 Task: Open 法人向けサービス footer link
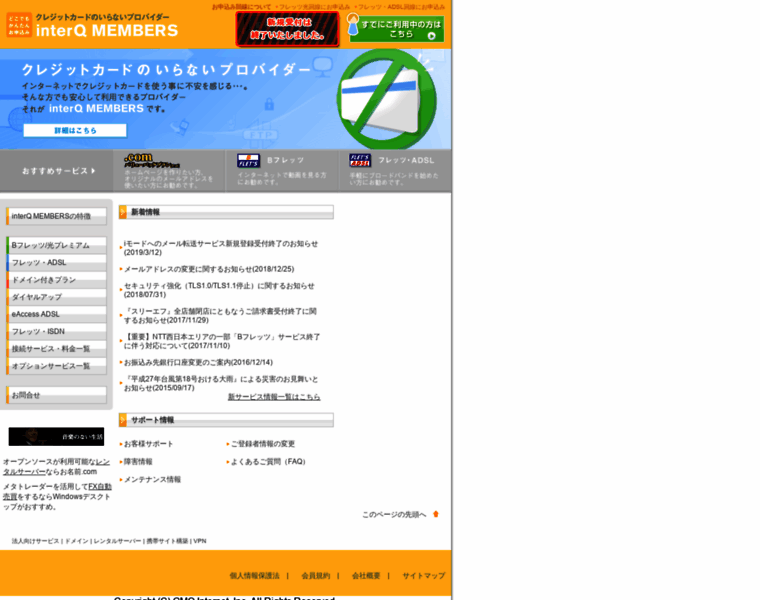click(35, 541)
